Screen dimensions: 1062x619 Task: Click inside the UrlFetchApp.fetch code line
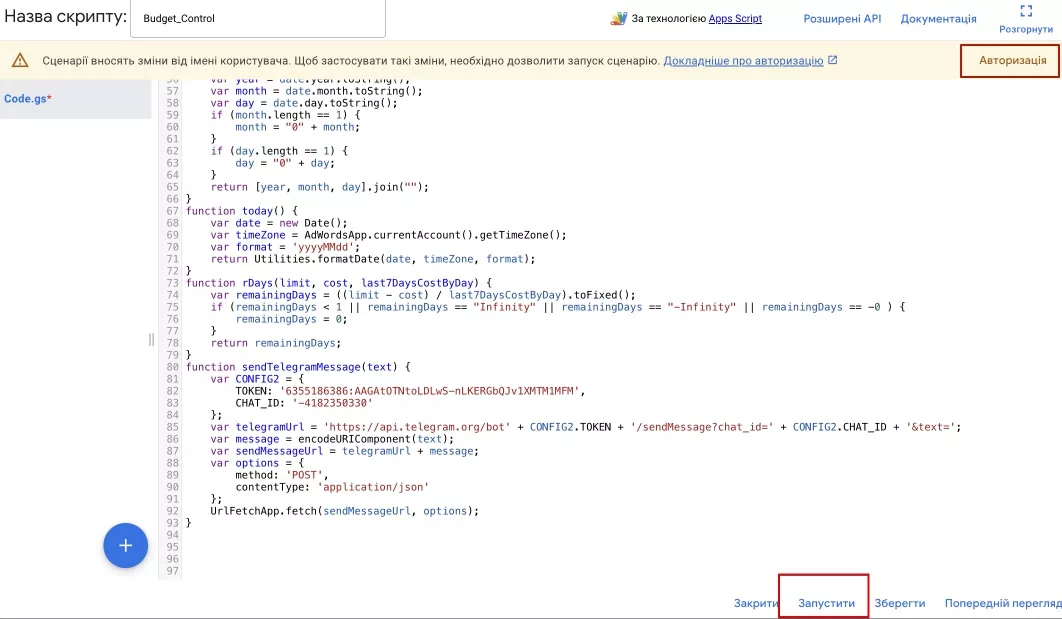coord(344,511)
